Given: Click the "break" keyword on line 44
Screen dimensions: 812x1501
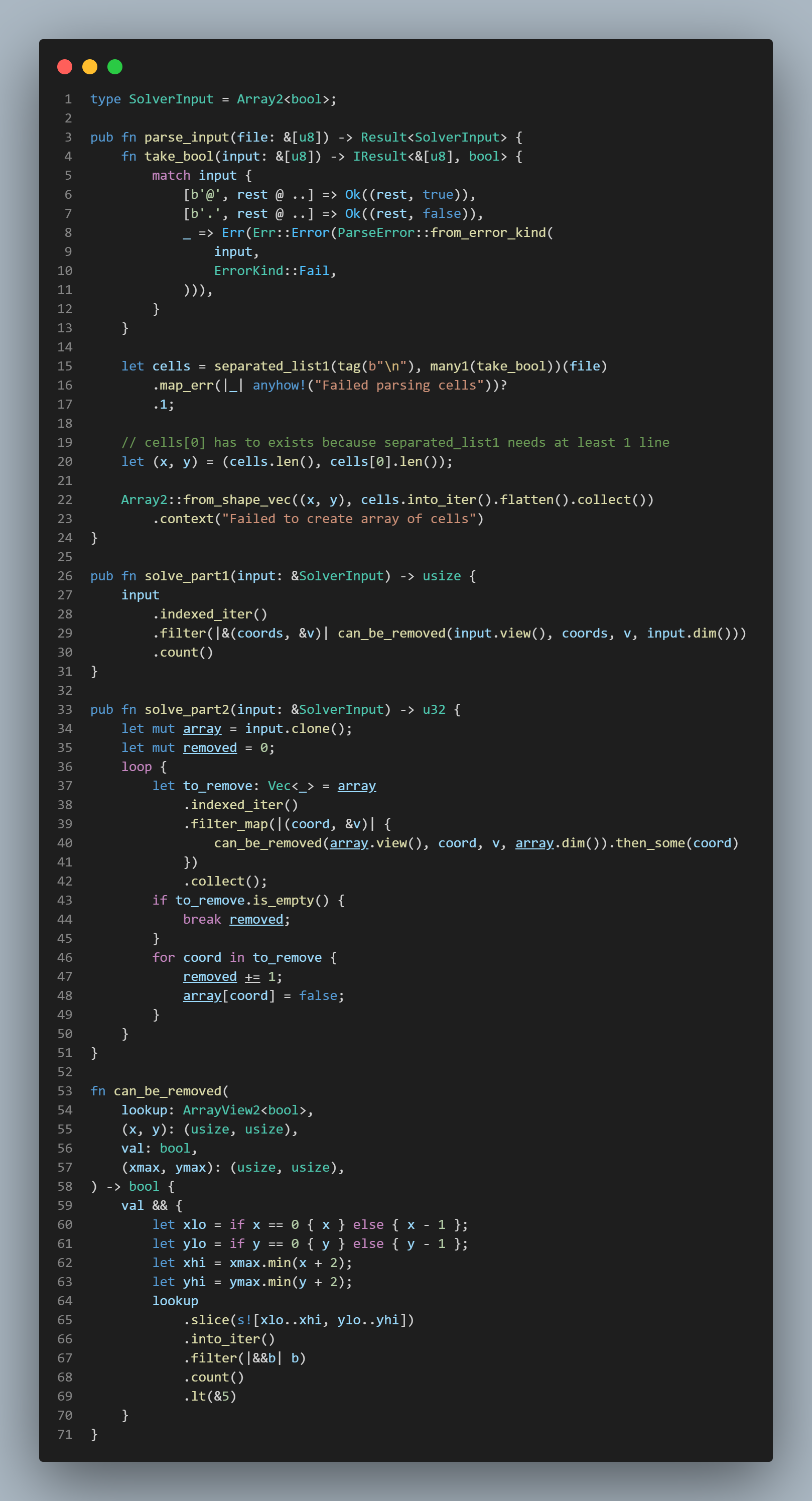Looking at the screenshot, I should 202,920.
